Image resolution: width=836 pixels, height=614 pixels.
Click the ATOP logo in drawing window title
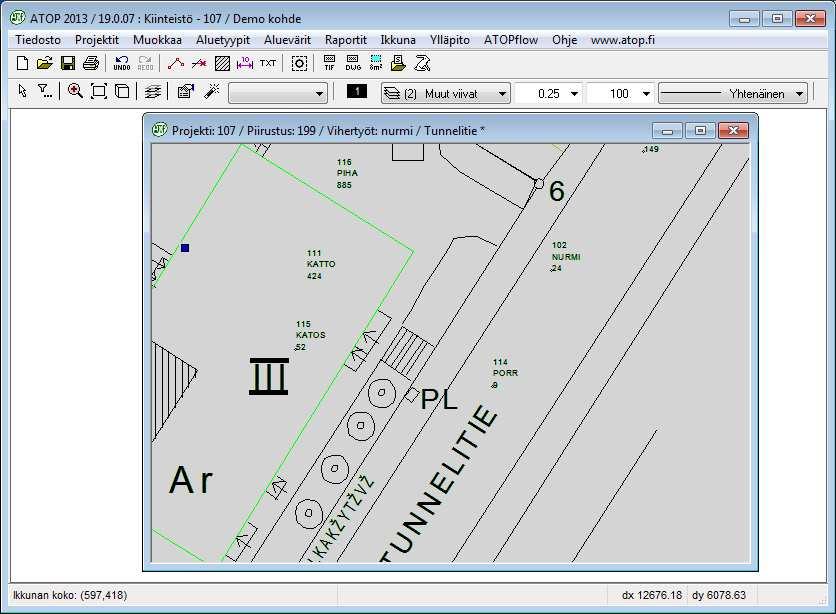pos(159,130)
